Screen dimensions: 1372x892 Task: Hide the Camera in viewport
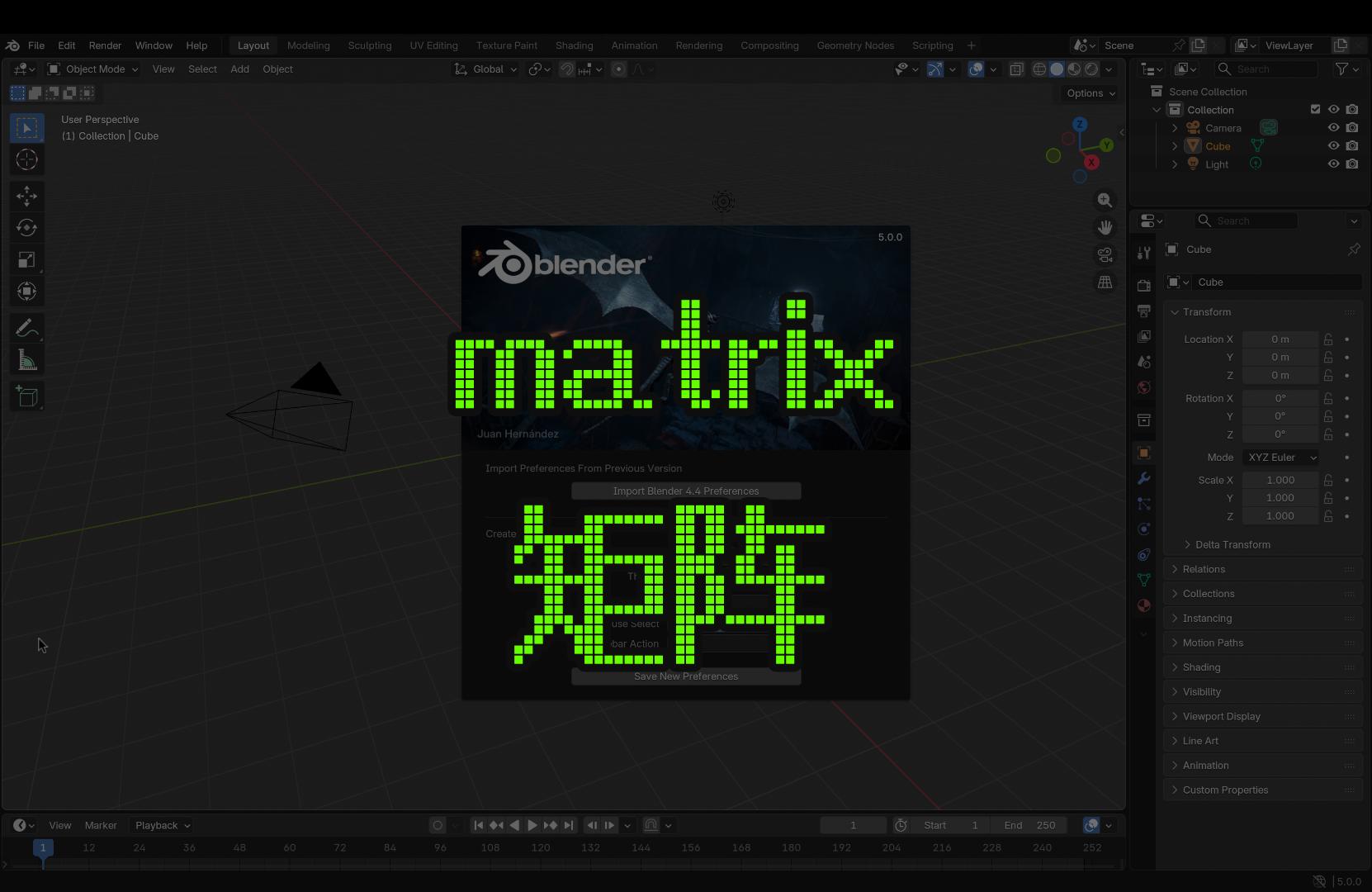click(x=1333, y=128)
